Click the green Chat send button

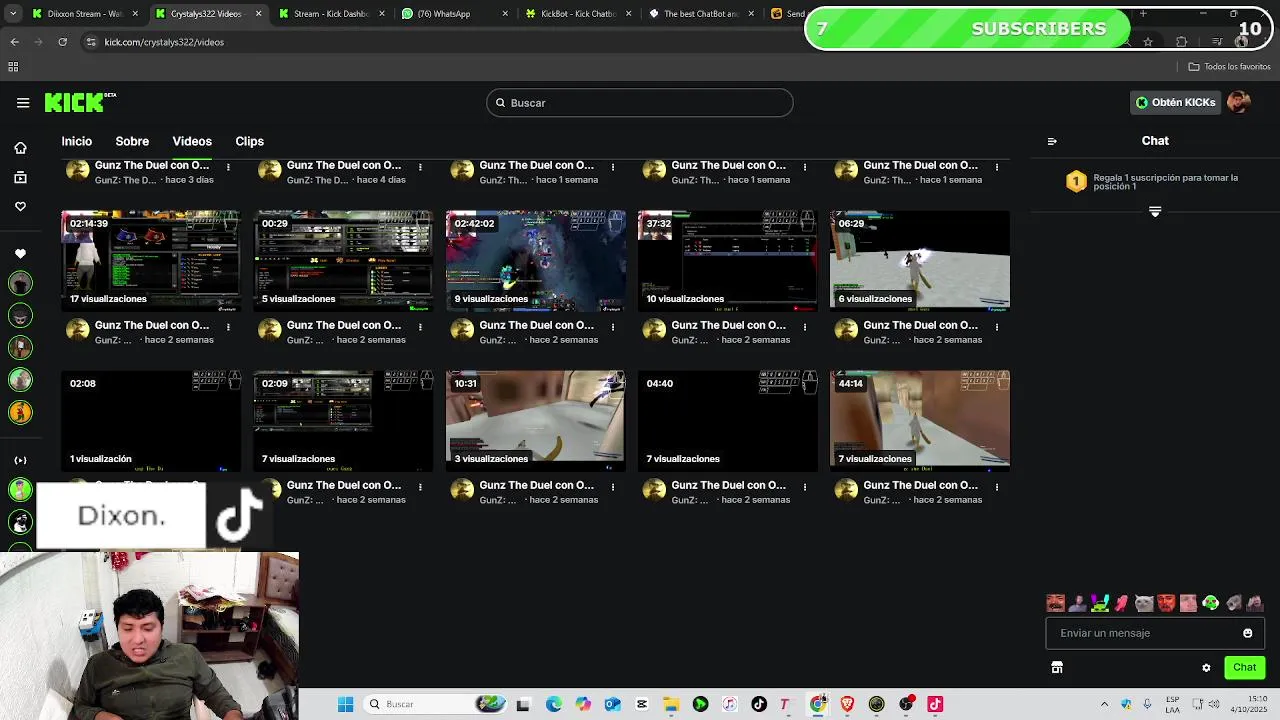[x=1244, y=668]
